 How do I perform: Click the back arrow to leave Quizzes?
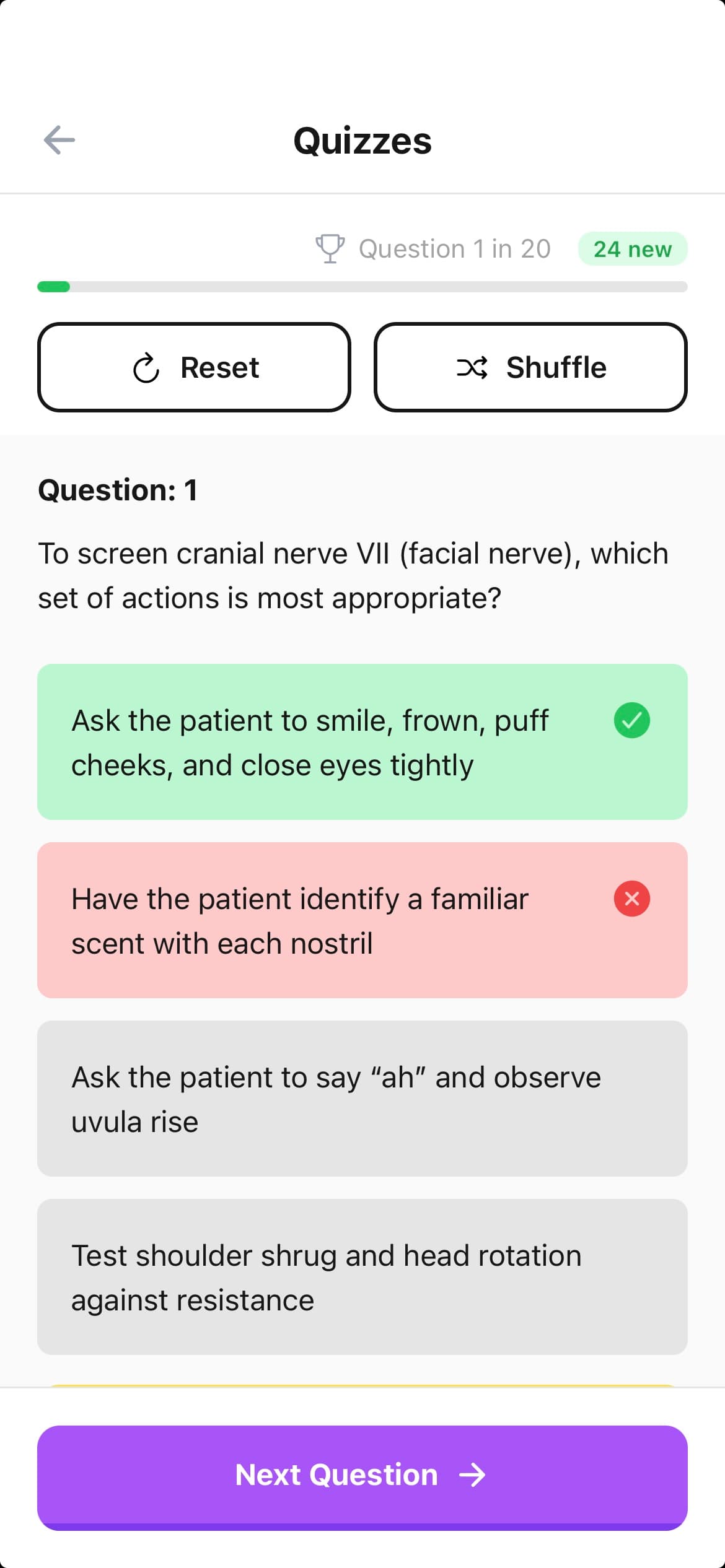pos(59,140)
